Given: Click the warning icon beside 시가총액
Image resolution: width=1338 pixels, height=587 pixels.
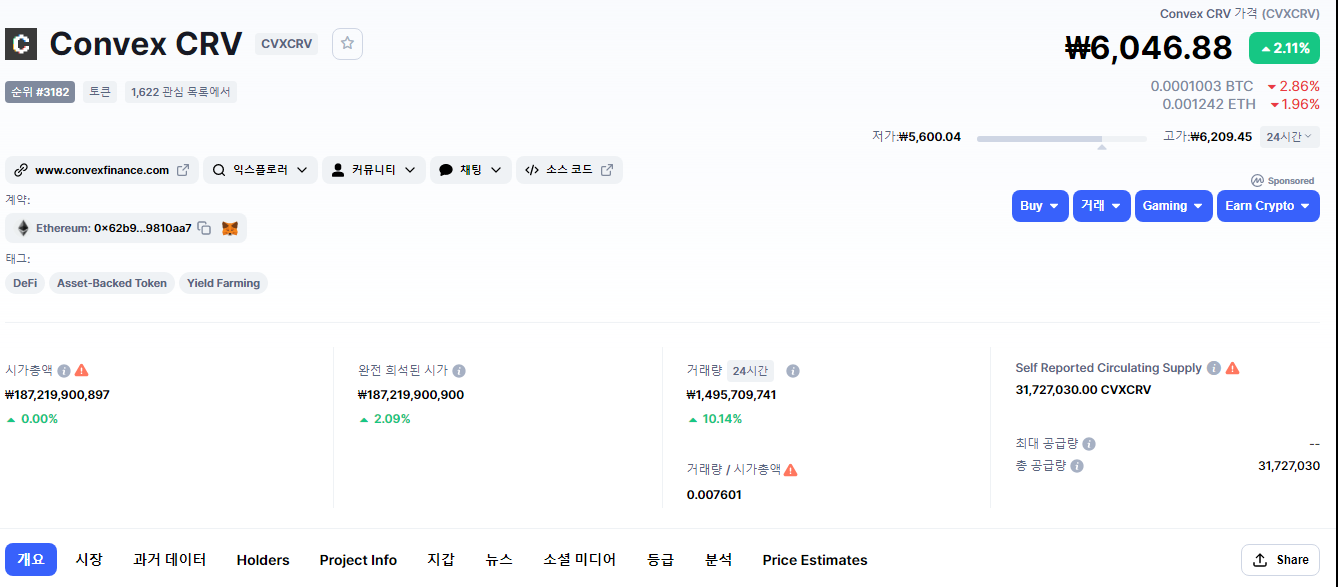Looking at the screenshot, I should (x=82, y=370).
